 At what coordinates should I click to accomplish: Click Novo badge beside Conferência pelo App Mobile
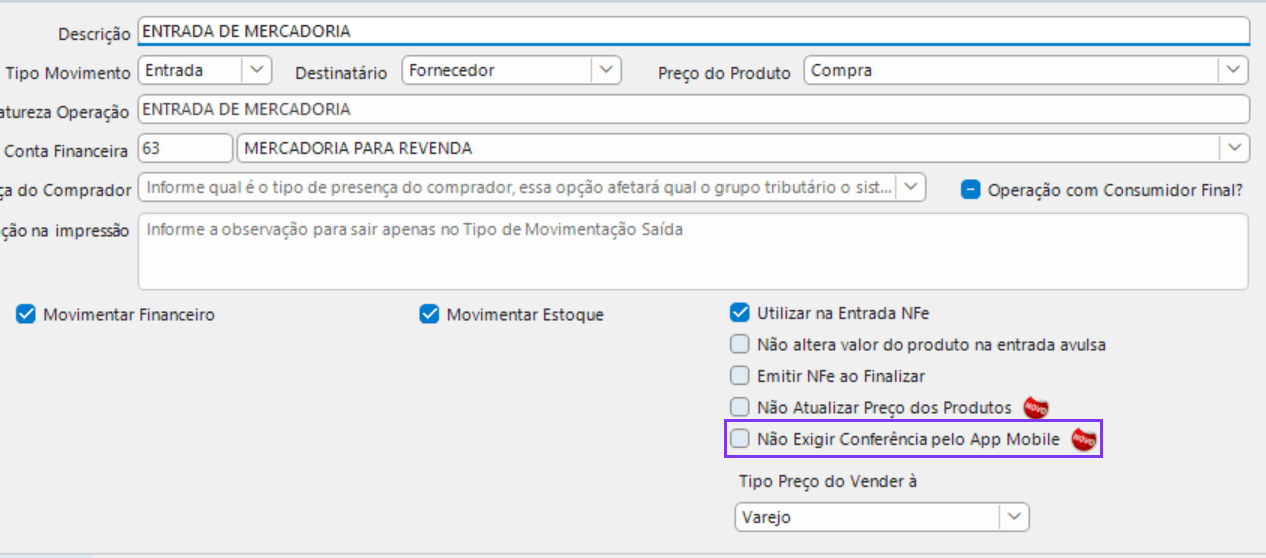1083,439
